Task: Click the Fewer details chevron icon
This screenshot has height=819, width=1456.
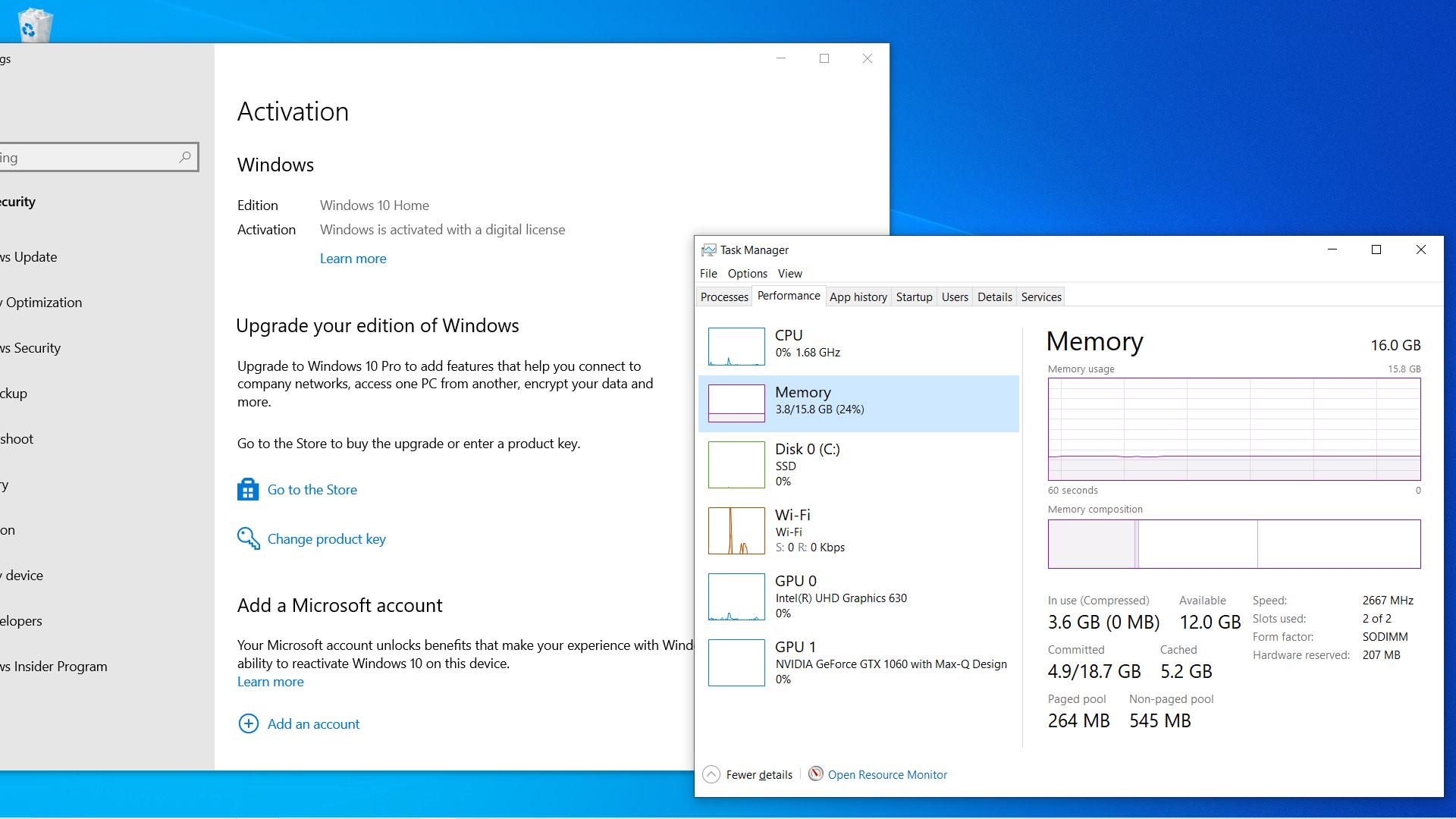Action: pos(711,774)
